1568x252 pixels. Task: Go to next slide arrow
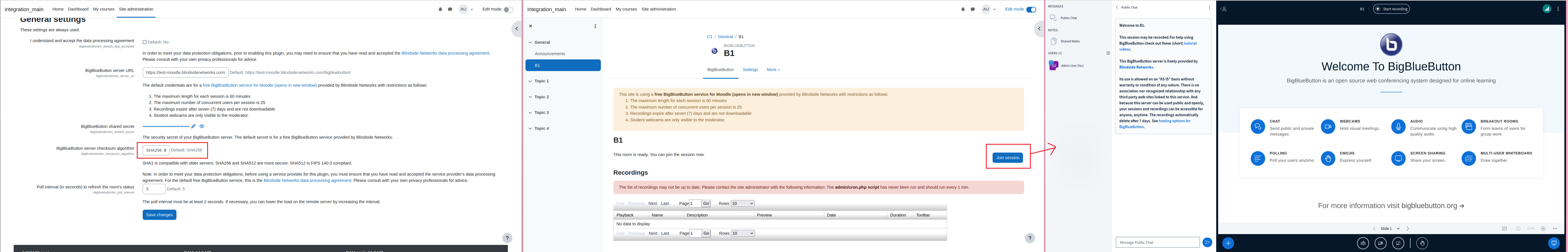click(x=1408, y=228)
